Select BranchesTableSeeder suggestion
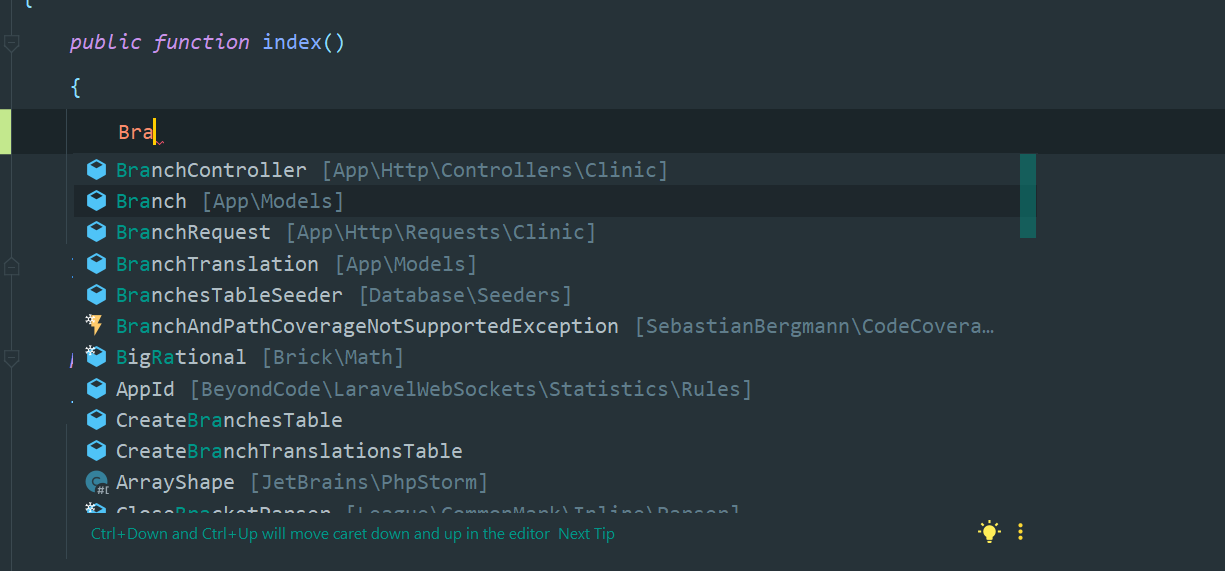This screenshot has height=571, width=1225. (555, 295)
